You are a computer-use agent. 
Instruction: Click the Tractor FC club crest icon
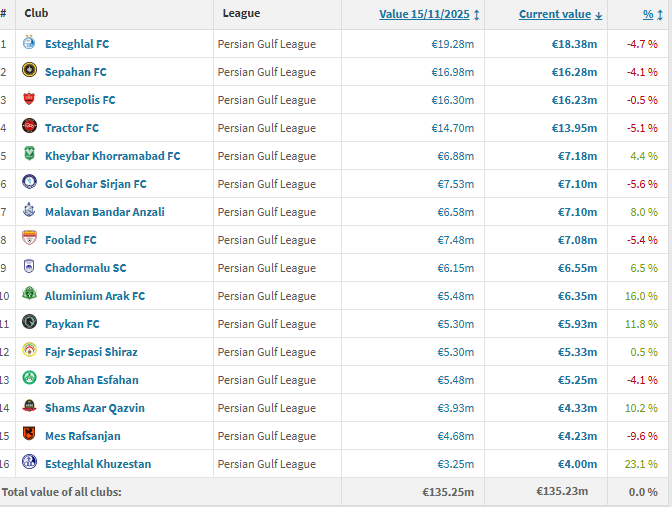(x=29, y=128)
